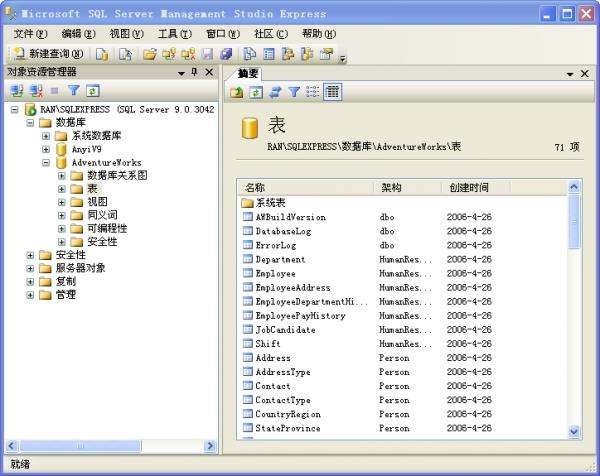Click the disconnect icon in Object Explorer

click(36, 91)
